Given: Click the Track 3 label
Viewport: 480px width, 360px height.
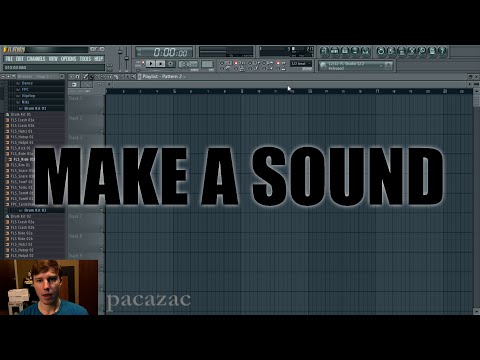Looking at the screenshot, I should (74, 137).
